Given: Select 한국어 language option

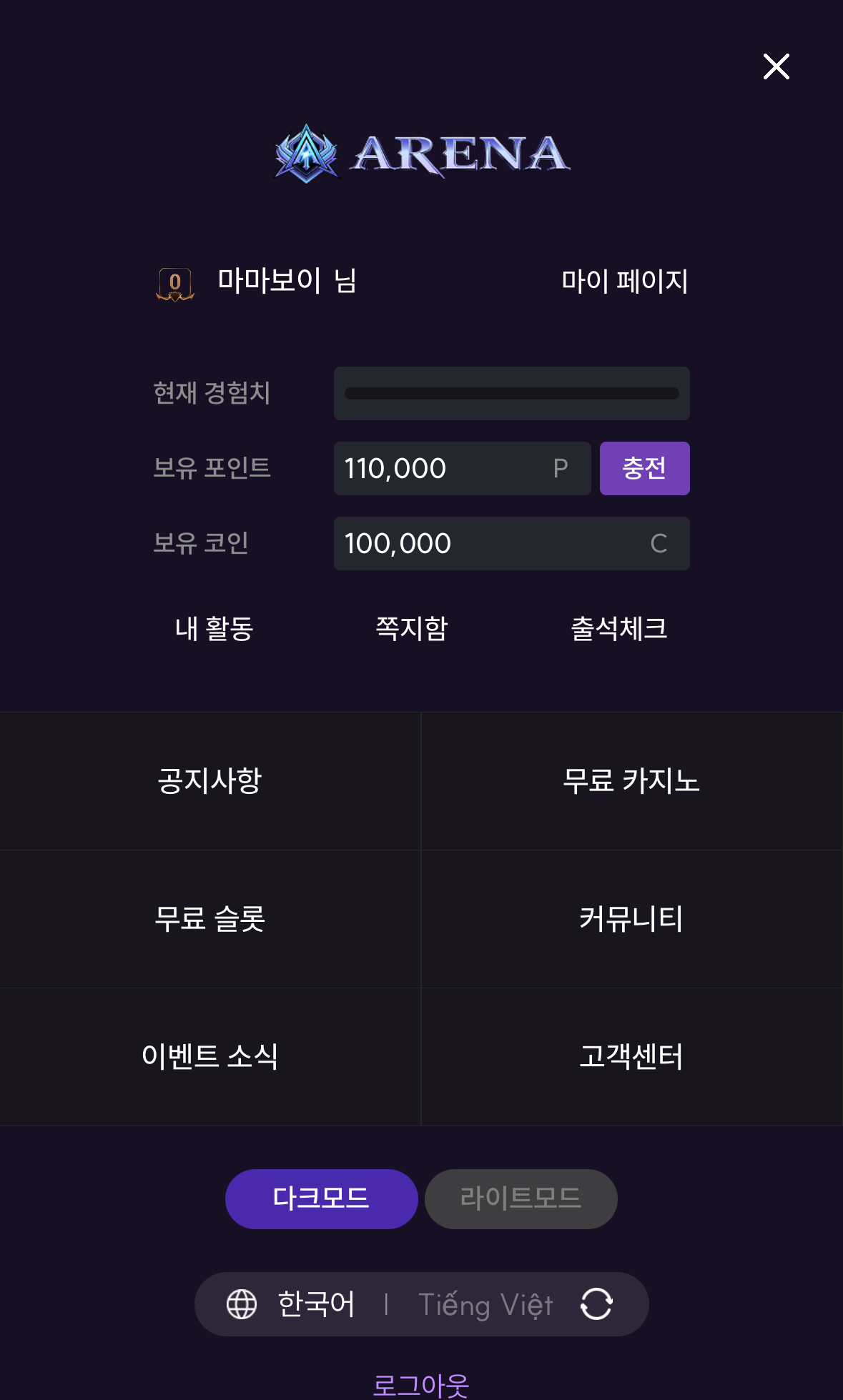Looking at the screenshot, I should (316, 1304).
